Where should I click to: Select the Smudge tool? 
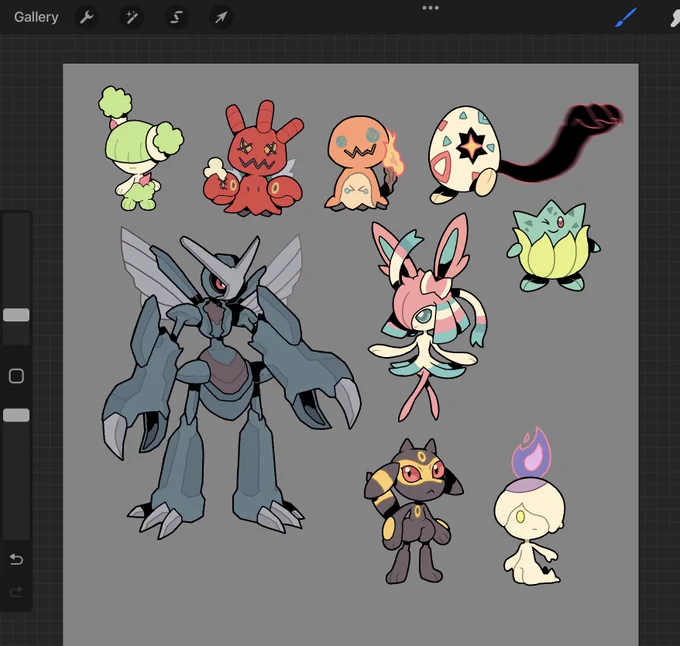click(x=674, y=17)
